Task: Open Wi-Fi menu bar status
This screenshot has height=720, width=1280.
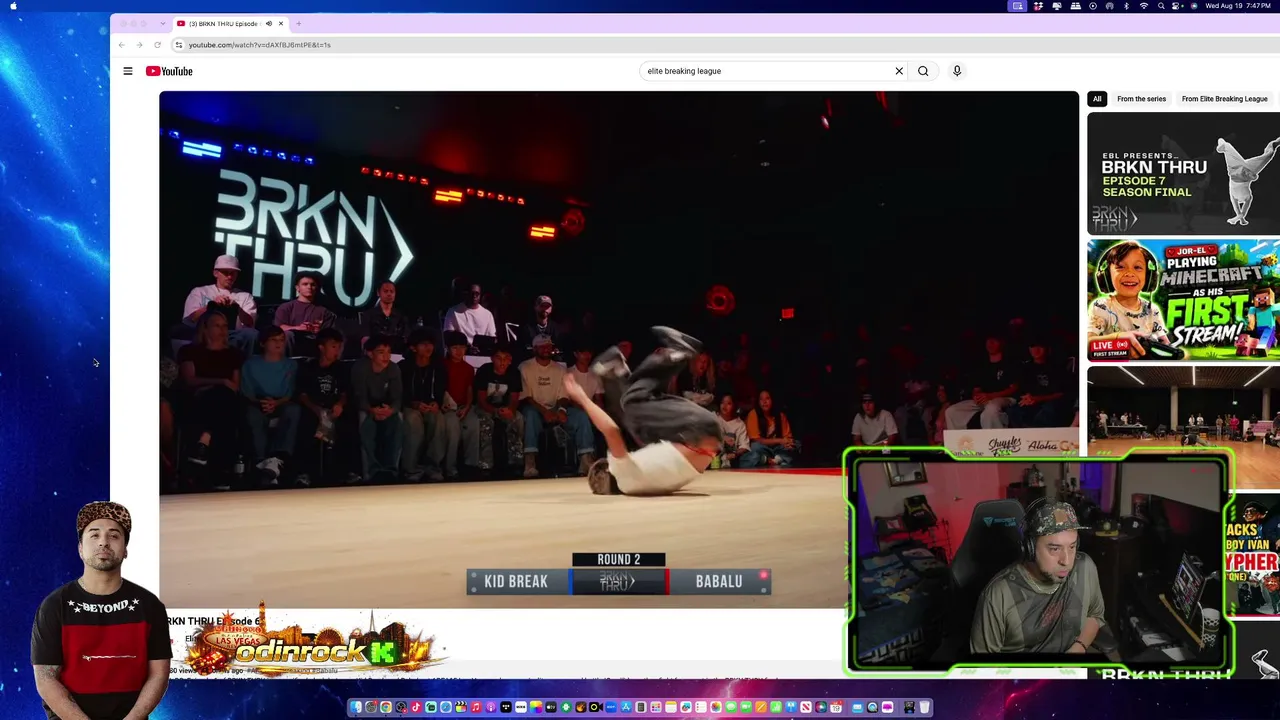Action: [1144, 6]
